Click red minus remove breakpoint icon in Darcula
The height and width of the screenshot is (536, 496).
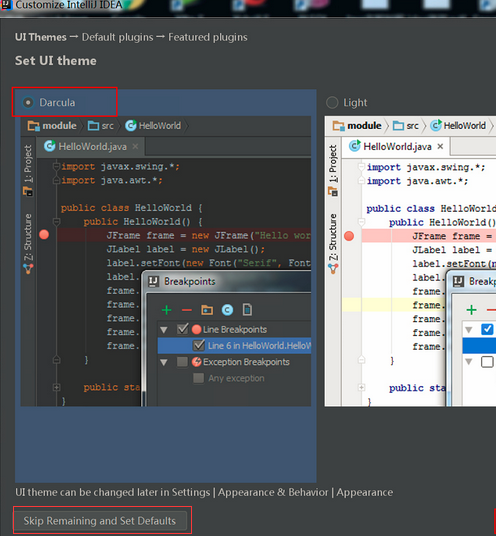(187, 310)
